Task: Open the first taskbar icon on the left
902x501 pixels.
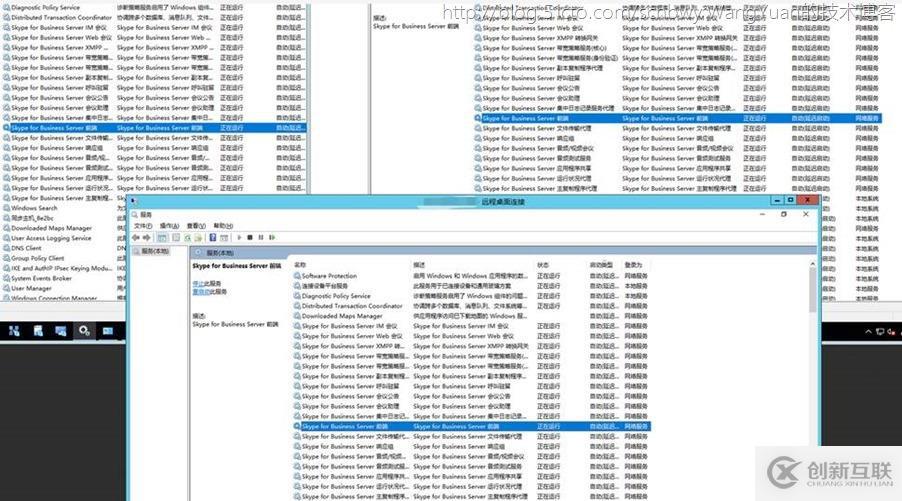Action: pos(14,331)
